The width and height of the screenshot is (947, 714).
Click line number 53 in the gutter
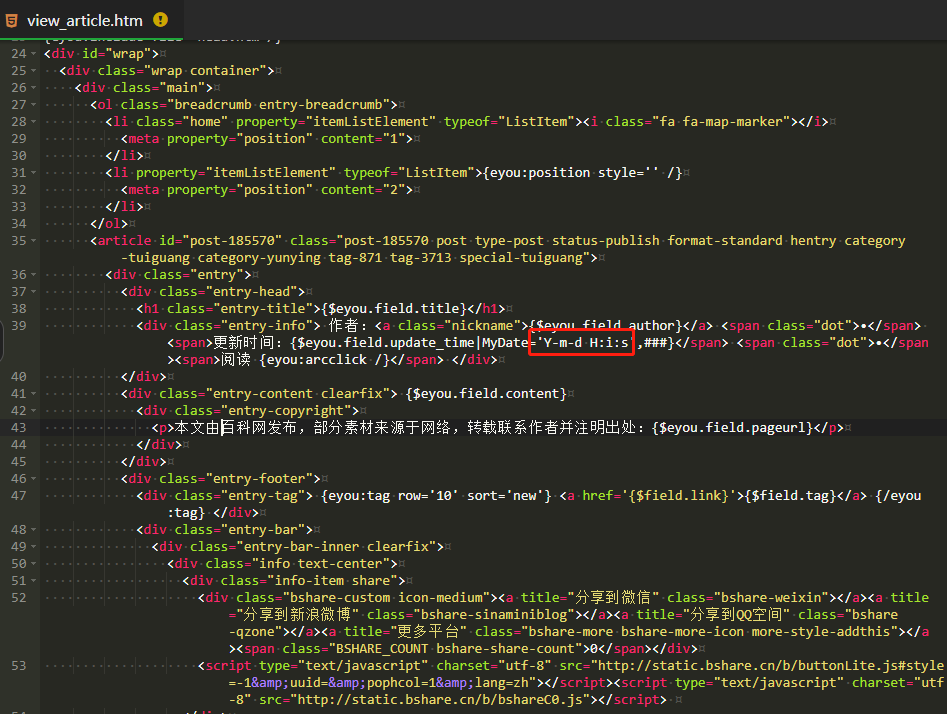tap(18, 665)
